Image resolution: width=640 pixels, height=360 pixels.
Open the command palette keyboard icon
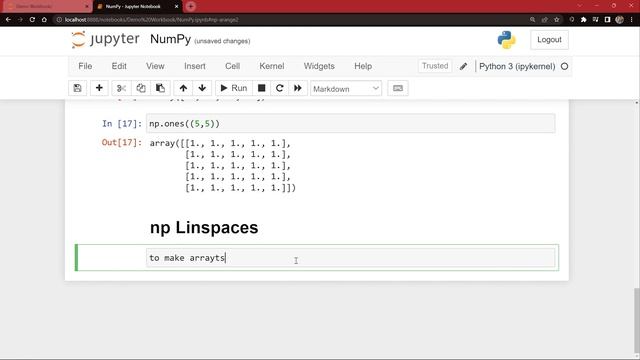point(398,88)
